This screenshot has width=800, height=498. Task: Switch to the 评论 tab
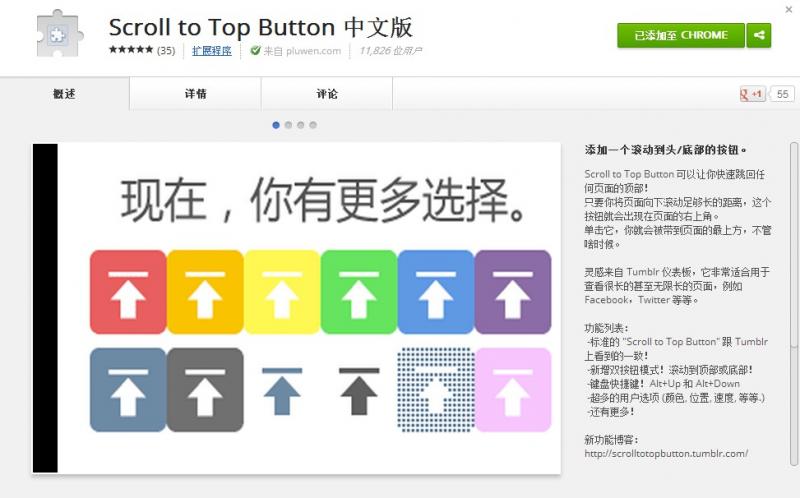(327, 94)
